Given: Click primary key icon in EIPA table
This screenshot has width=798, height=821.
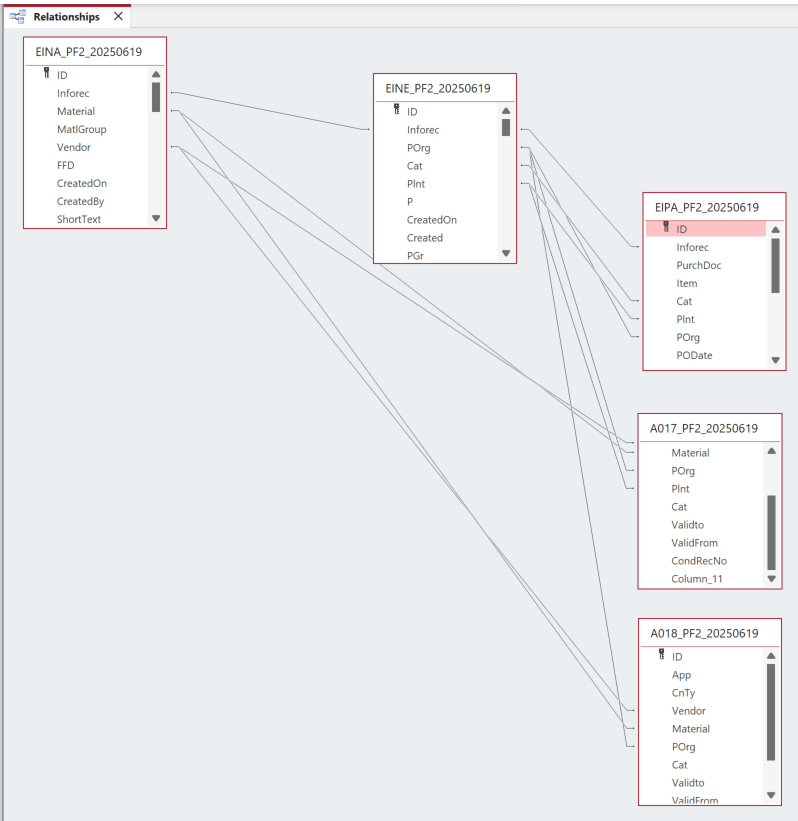Looking at the screenshot, I should (666, 229).
